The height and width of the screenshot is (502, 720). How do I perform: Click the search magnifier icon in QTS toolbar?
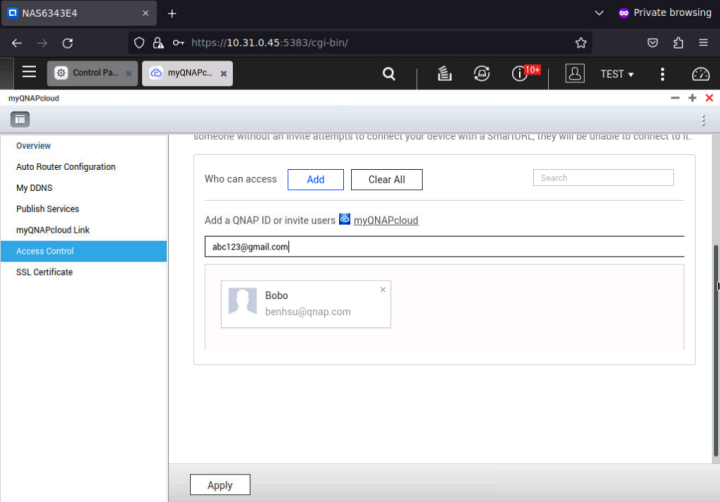(x=389, y=74)
